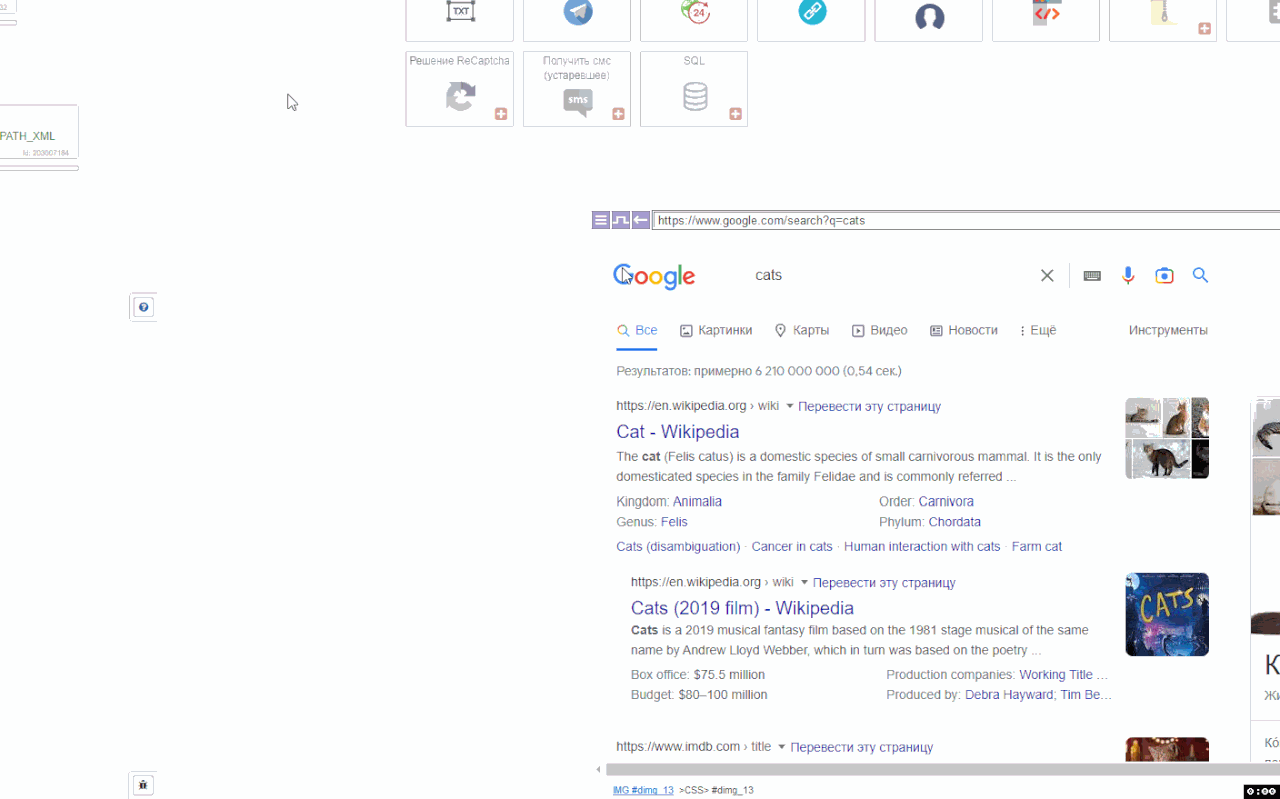Open the Chordata phylum link
This screenshot has width=1280, height=799.
(955, 522)
